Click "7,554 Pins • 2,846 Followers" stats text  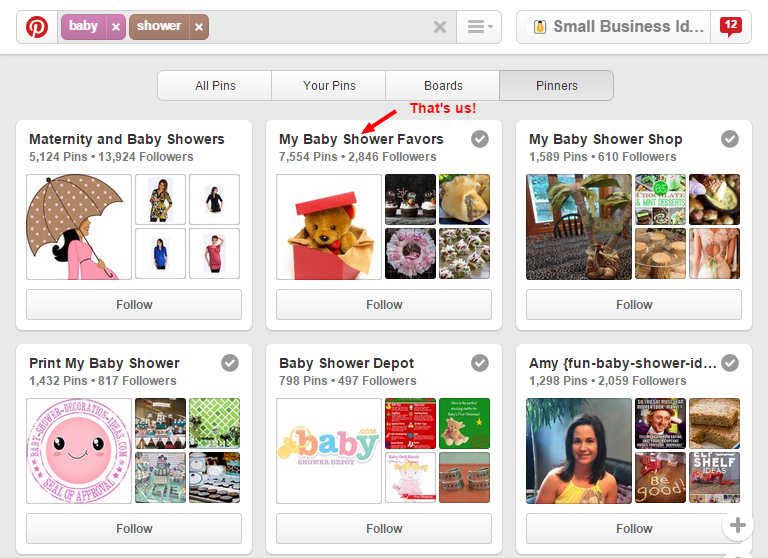[358, 157]
